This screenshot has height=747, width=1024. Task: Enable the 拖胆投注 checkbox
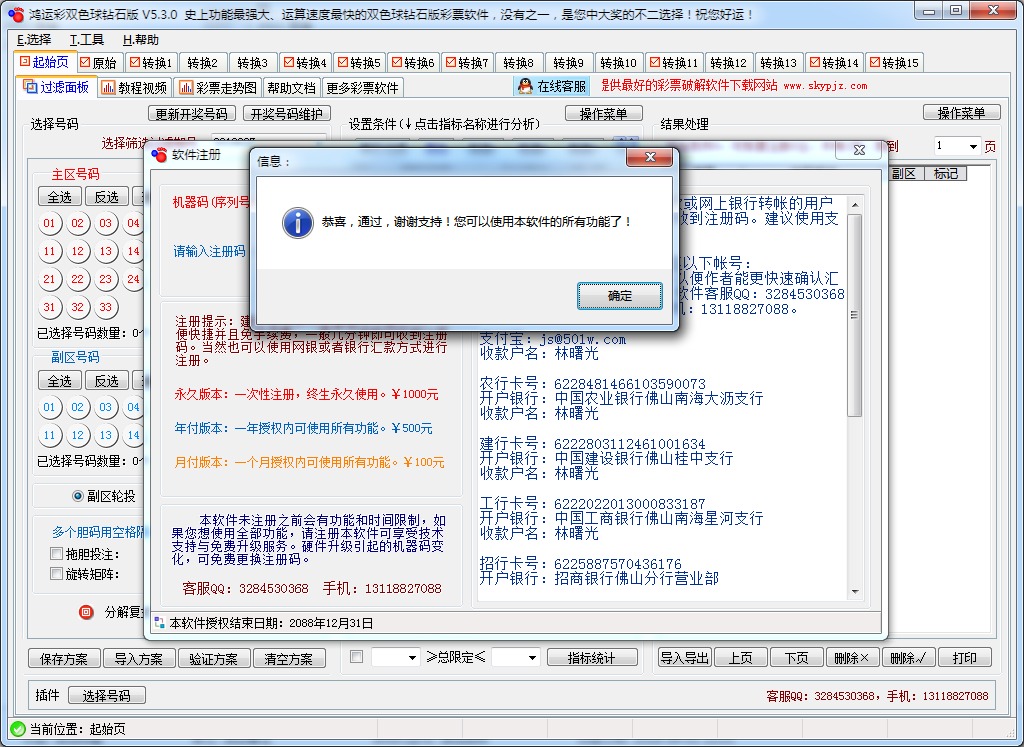[55, 553]
